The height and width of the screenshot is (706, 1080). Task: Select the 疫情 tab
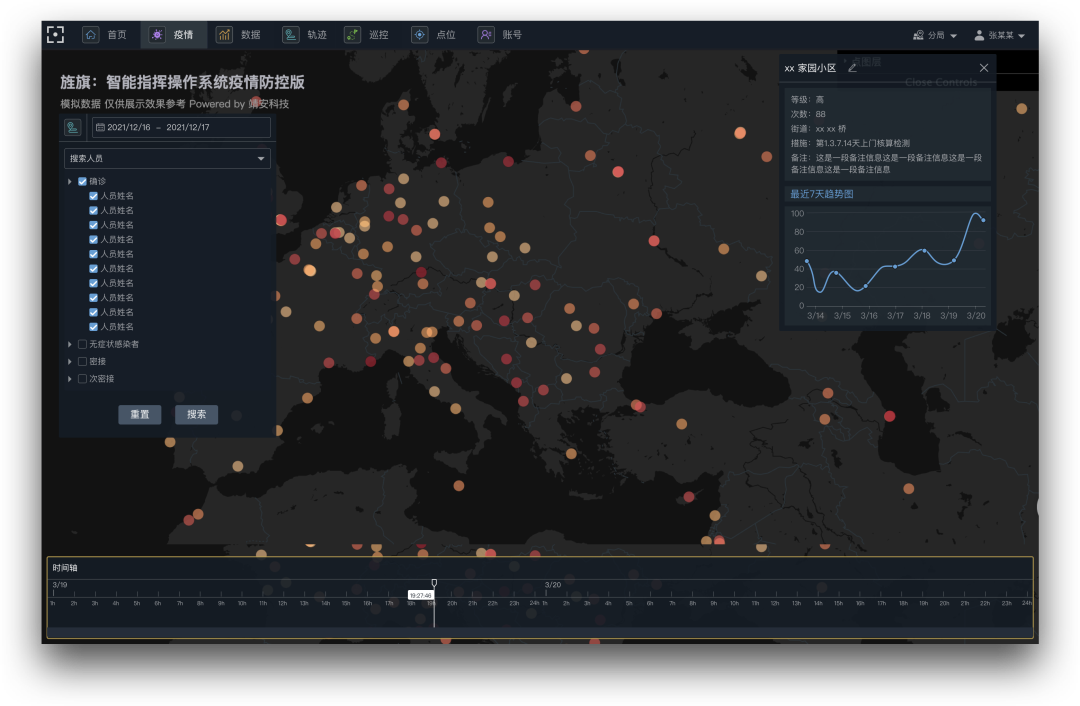pos(174,34)
